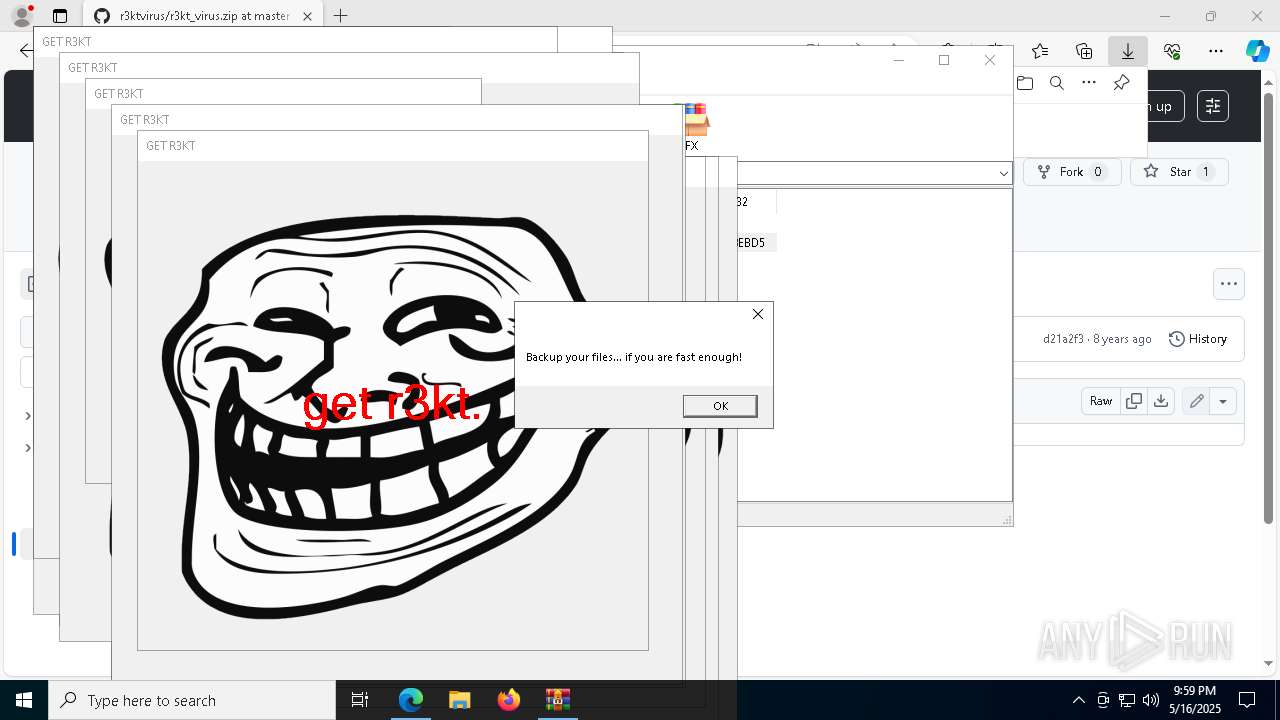Screen dimensions: 1280x720
Task: Open file more actions ellipsis button
Action: point(1229,284)
